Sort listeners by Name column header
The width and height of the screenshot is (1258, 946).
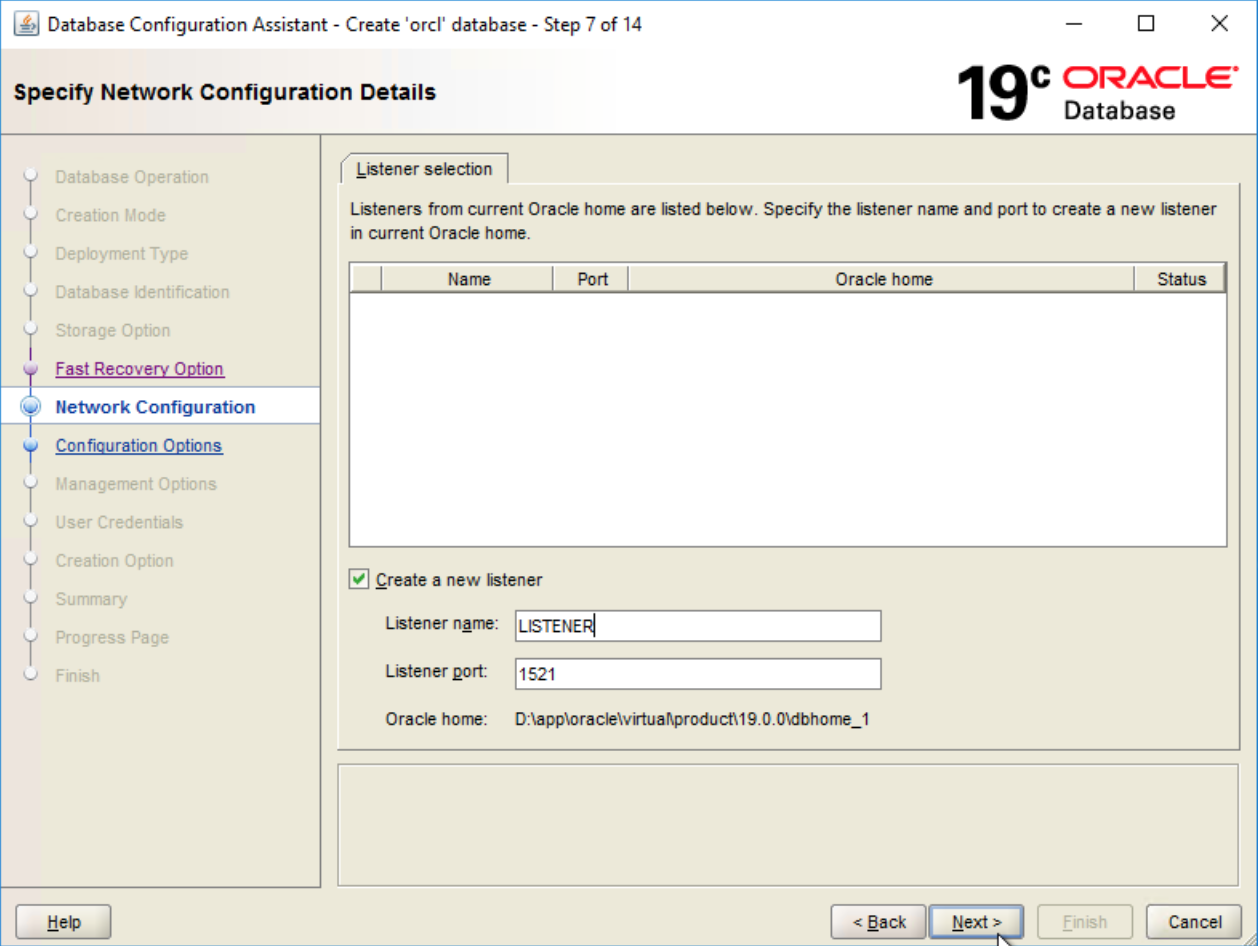[468, 279]
